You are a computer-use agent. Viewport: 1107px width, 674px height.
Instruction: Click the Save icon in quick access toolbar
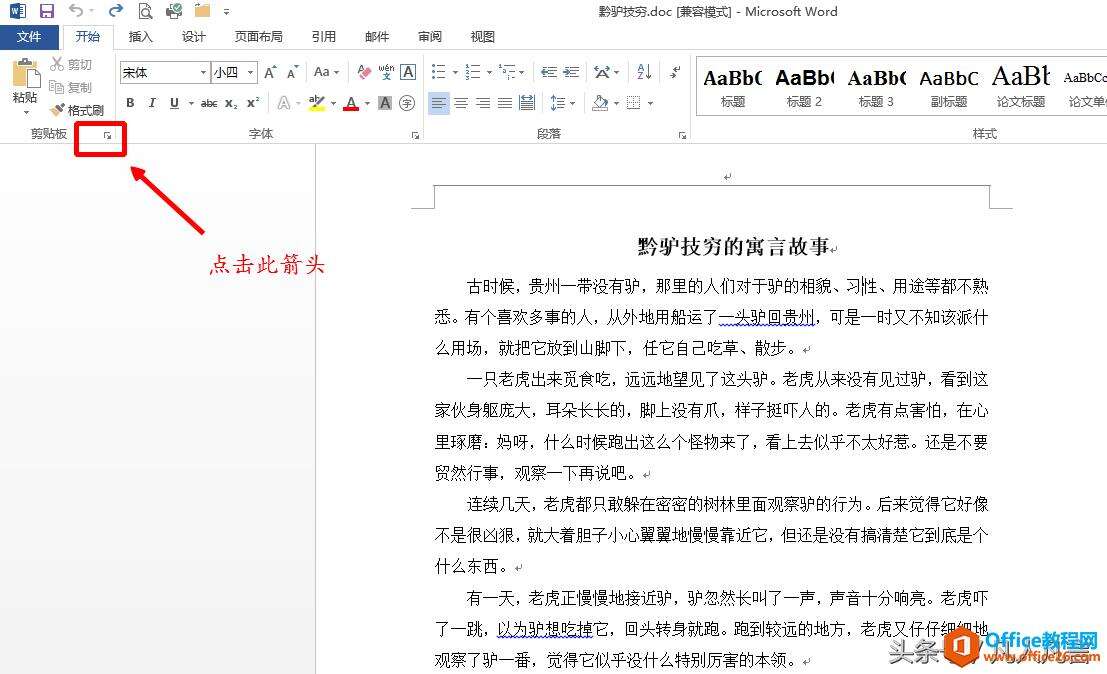coord(46,12)
